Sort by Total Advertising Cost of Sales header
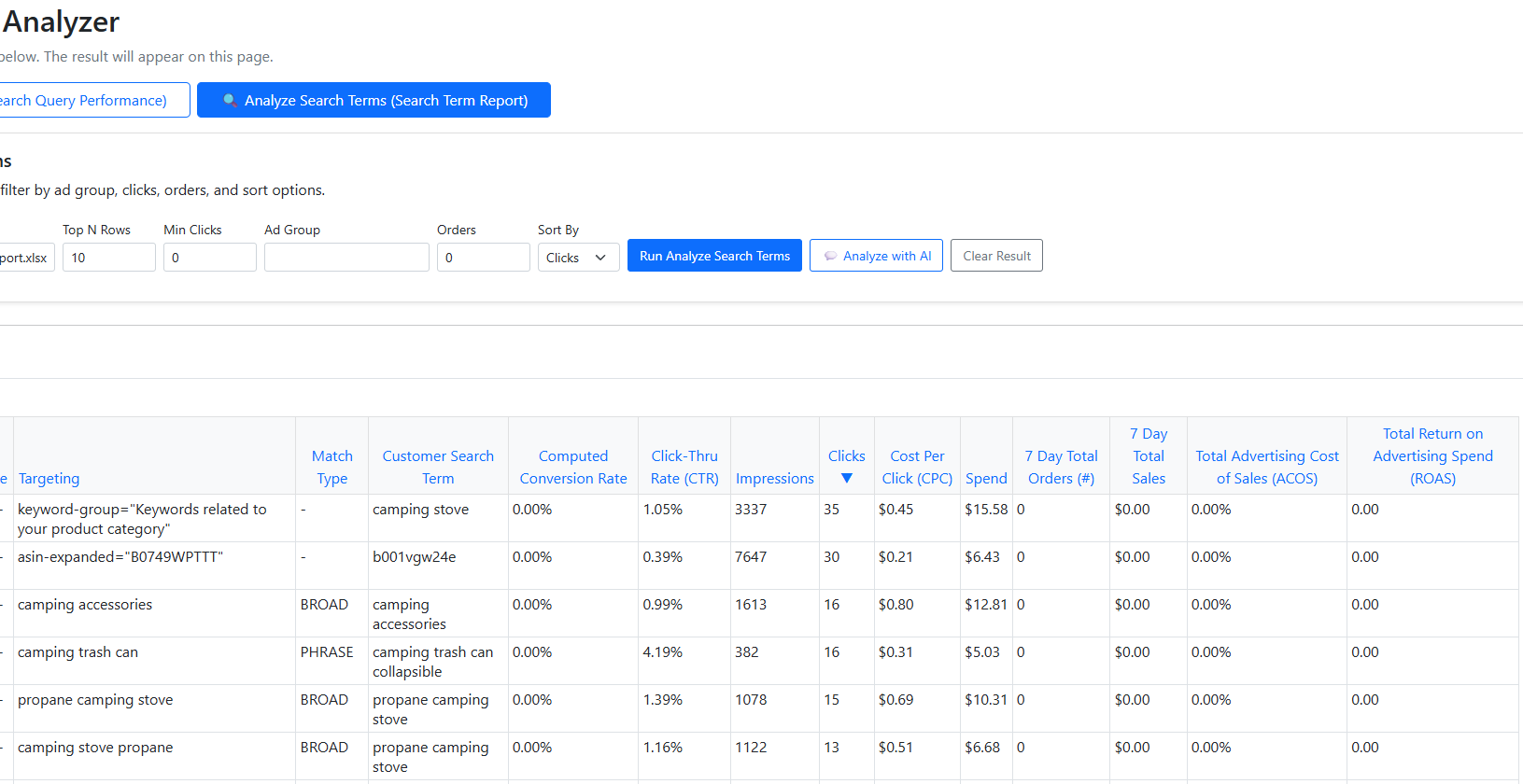 (1267, 467)
